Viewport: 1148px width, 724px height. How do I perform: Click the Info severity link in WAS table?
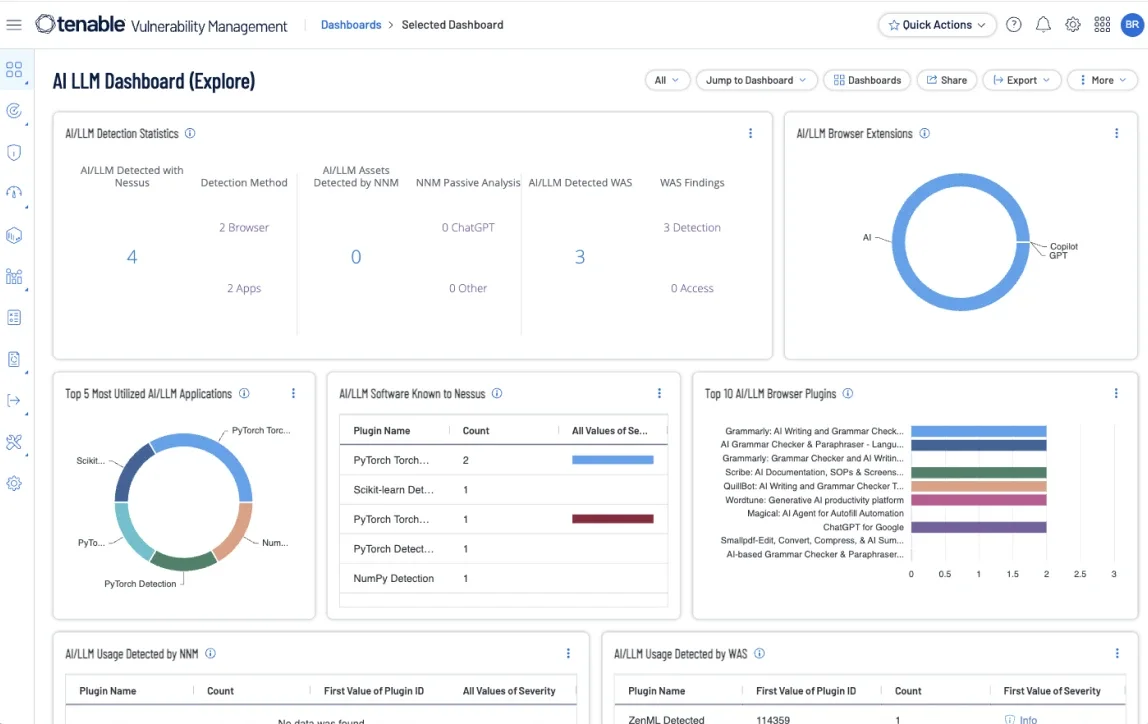1021,719
